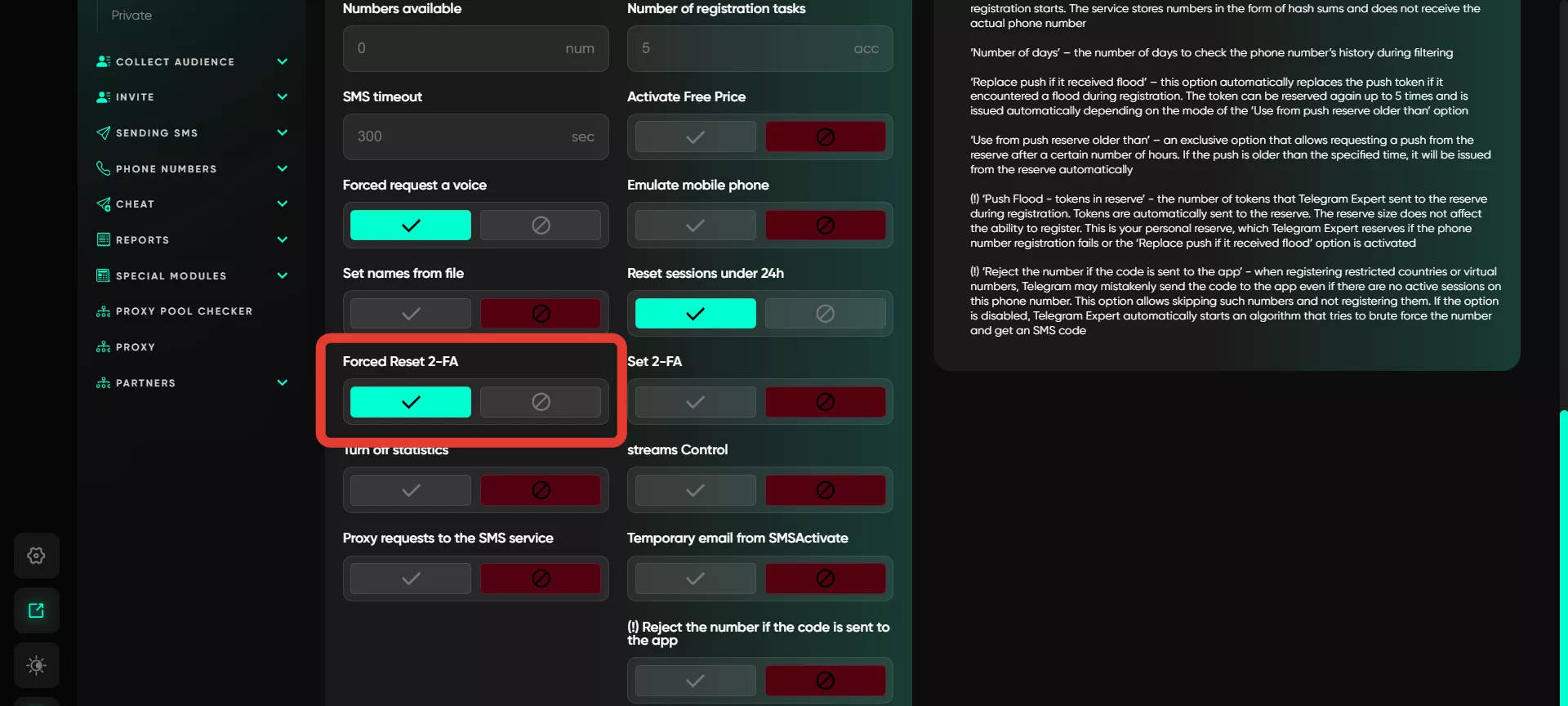Expand the Partners chevron
The height and width of the screenshot is (706, 1568).
point(283,382)
